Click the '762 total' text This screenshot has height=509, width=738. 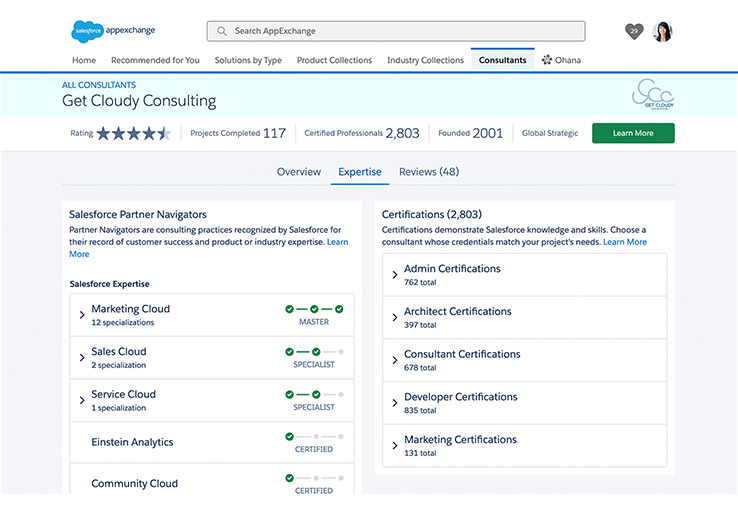(420, 282)
